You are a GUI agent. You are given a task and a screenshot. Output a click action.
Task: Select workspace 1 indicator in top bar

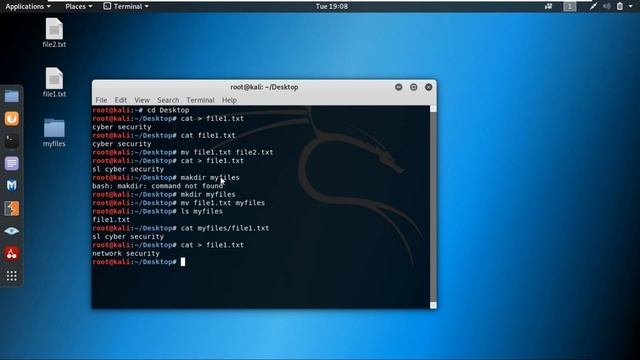(x=570, y=6)
